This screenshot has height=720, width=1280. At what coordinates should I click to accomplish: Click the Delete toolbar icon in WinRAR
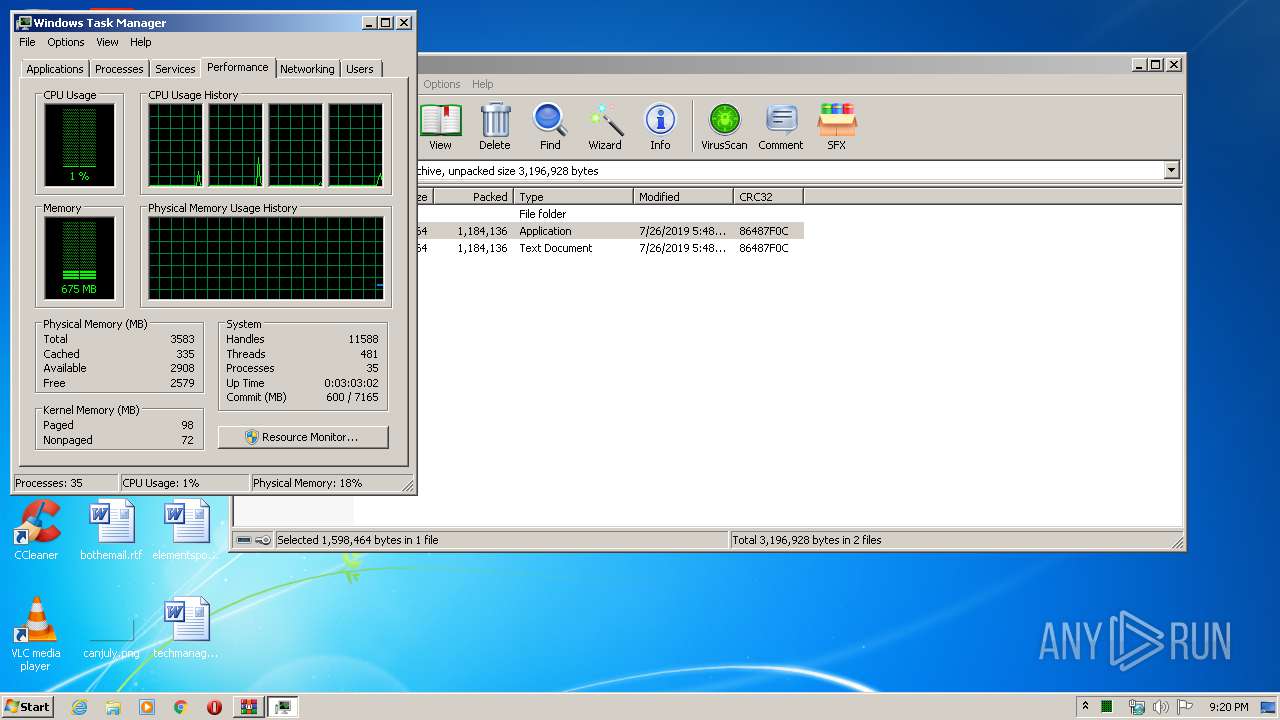(494, 127)
